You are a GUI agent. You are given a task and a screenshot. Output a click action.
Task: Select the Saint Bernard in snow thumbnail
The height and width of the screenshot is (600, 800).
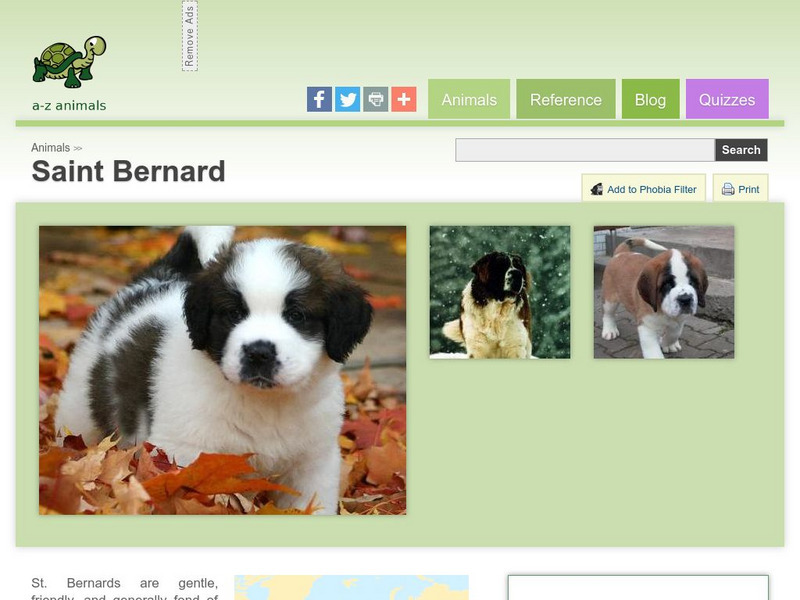[499, 292]
